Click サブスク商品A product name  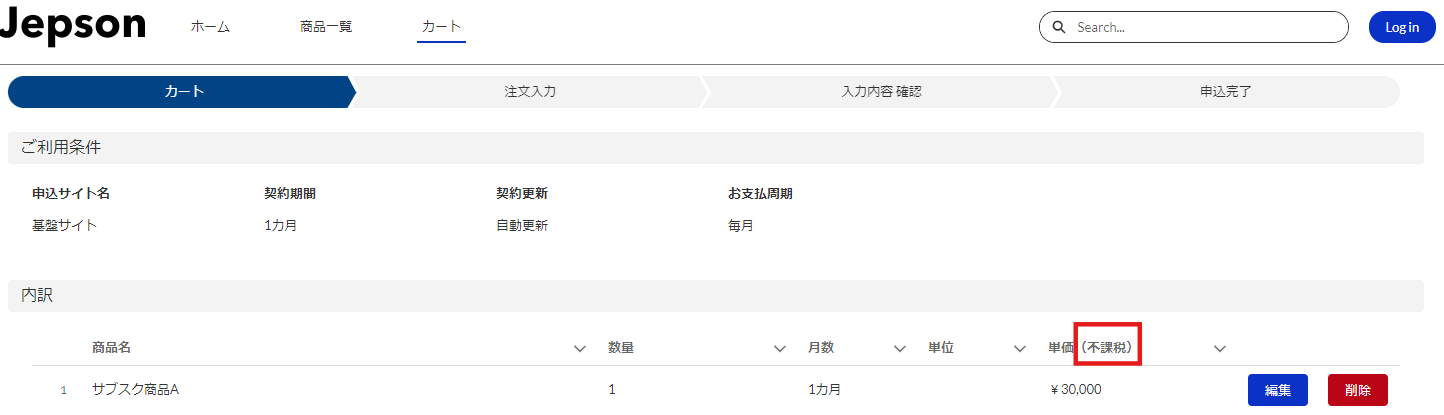pos(135,389)
